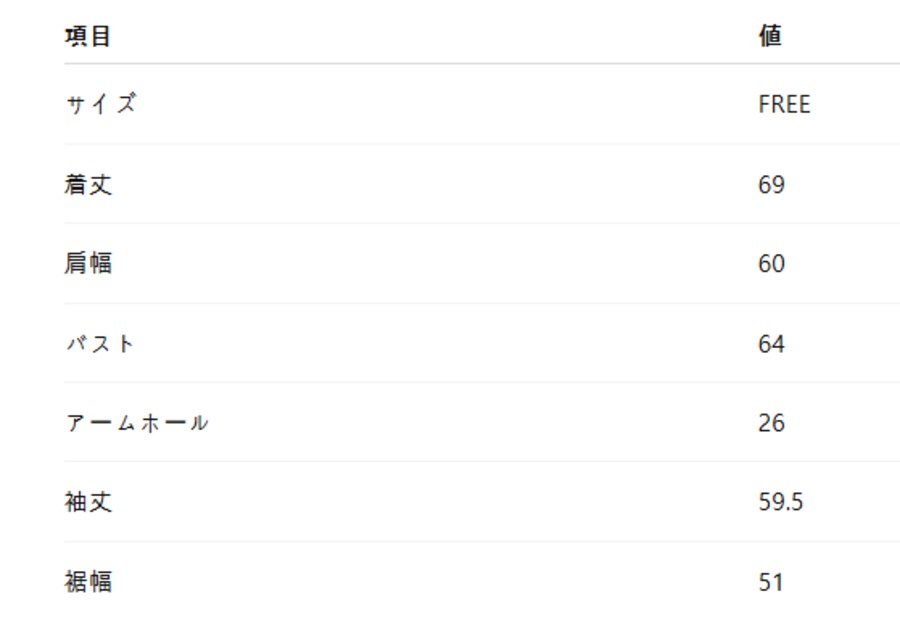The height and width of the screenshot is (631, 900).
Task: Click the FREE size value
Action: click(x=784, y=105)
